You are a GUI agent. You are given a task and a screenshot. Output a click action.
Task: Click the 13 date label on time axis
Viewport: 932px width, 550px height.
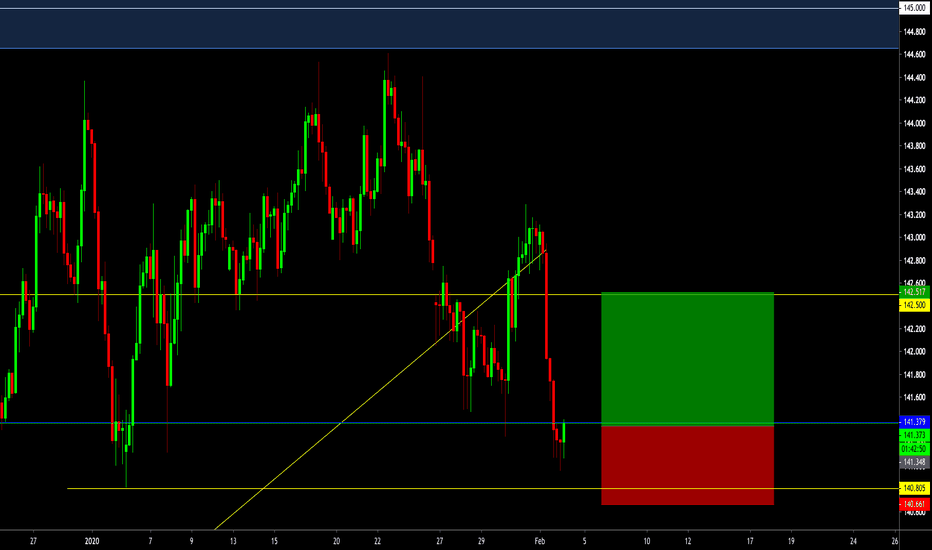click(233, 541)
